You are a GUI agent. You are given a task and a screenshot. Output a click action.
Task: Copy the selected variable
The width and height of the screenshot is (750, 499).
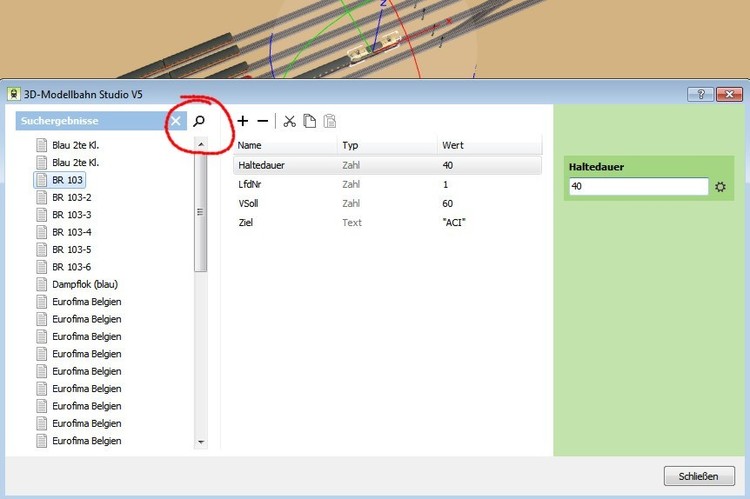(309, 122)
